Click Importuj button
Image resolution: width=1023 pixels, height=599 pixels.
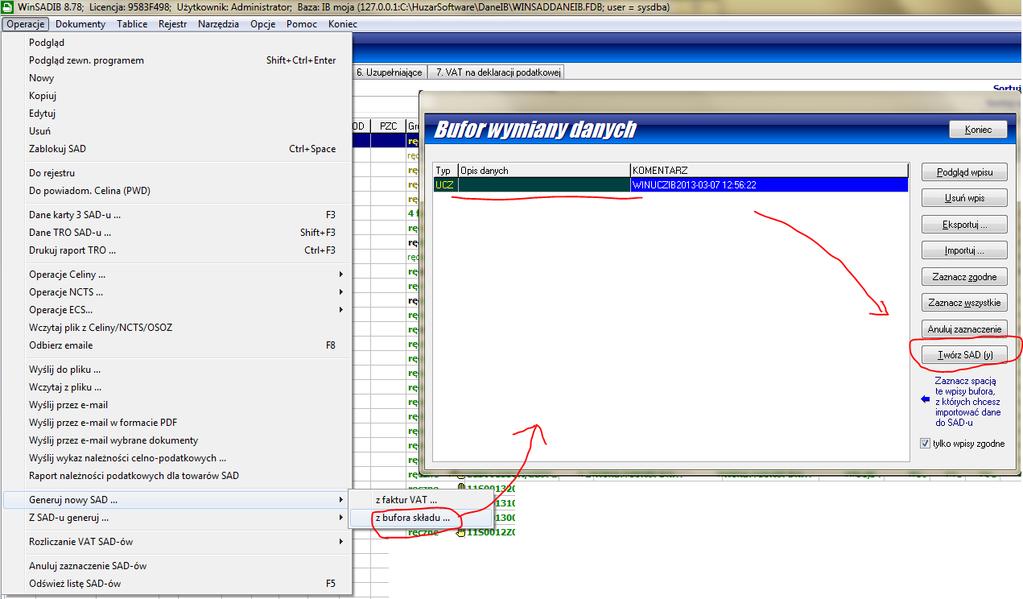pyautogui.click(x=964, y=251)
